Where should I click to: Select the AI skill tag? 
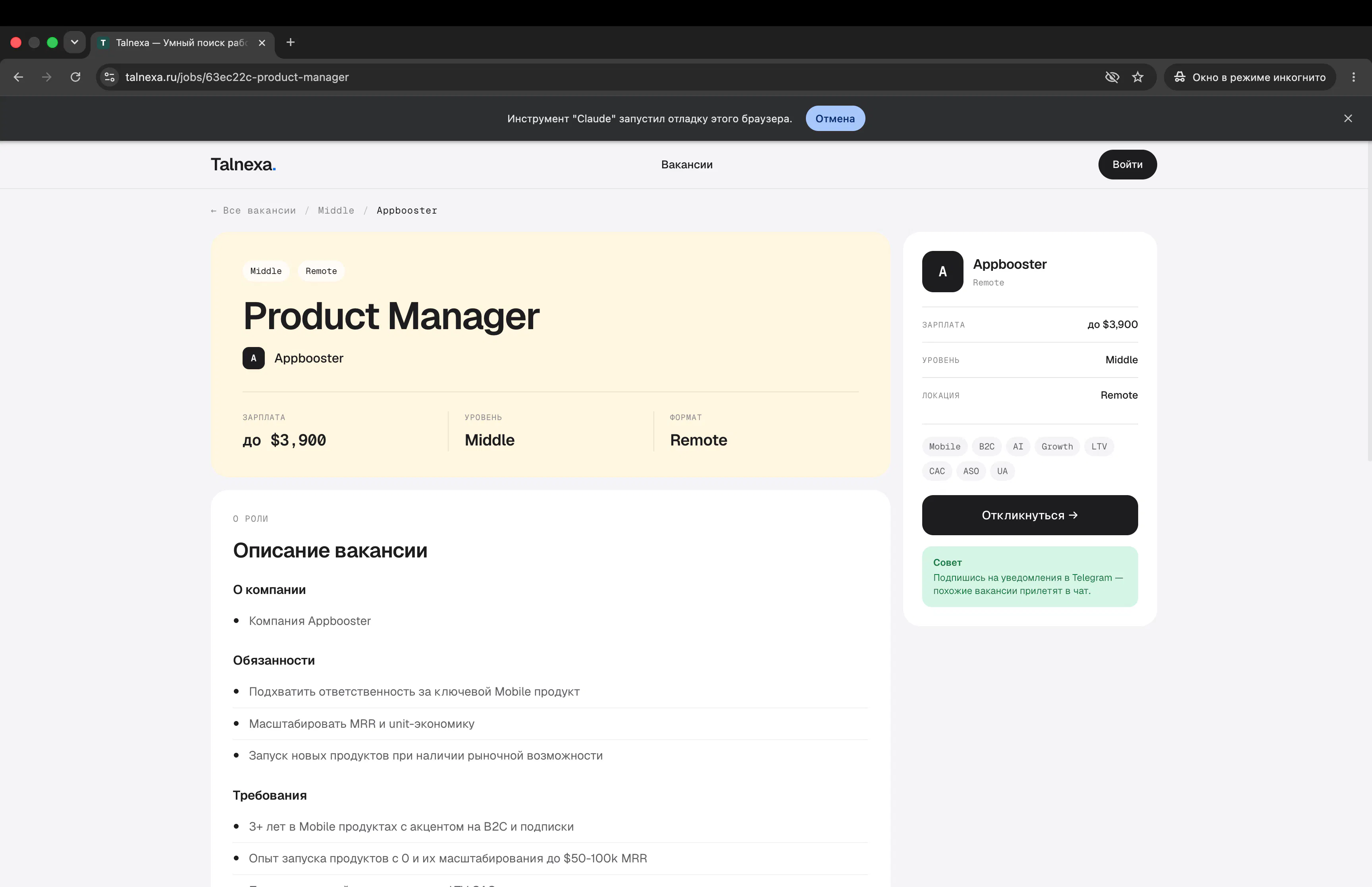click(x=1018, y=446)
